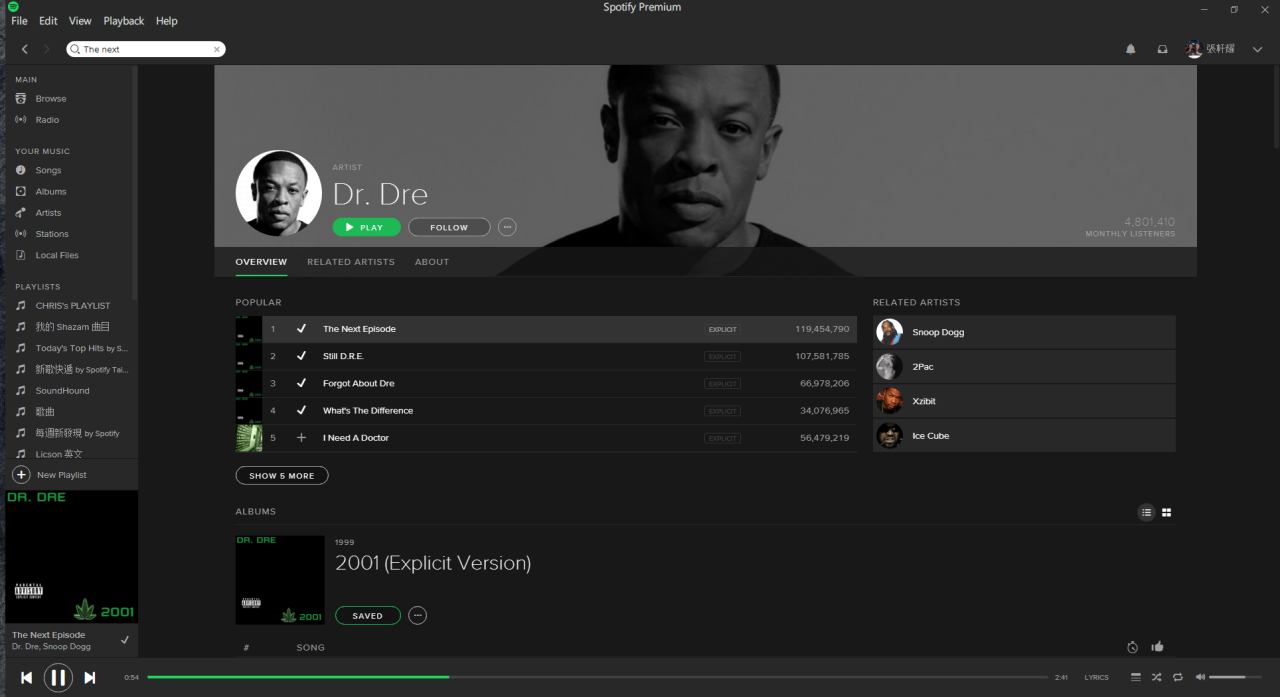Click the 2001 album cover thumbnail
The image size is (1280, 697).
click(x=280, y=580)
